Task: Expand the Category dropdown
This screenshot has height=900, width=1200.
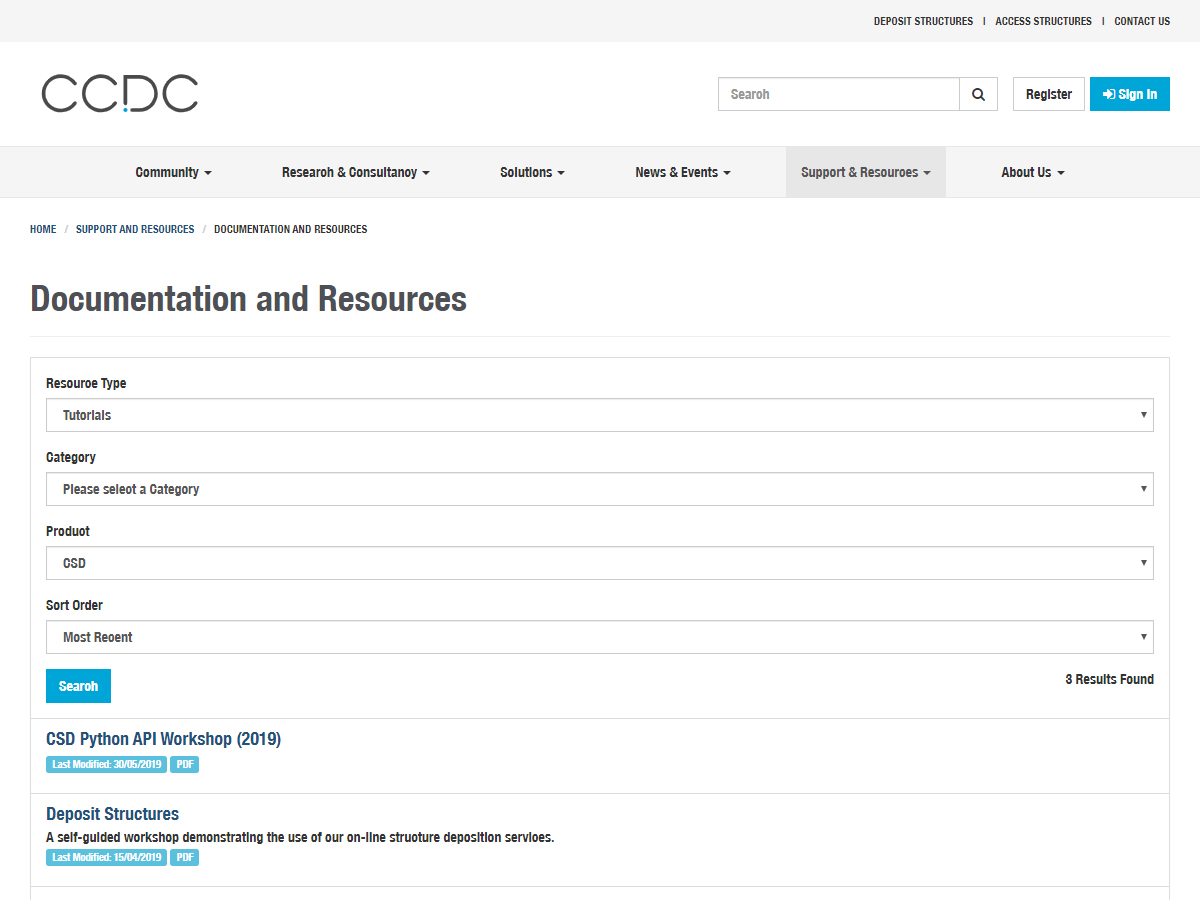Action: (599, 489)
